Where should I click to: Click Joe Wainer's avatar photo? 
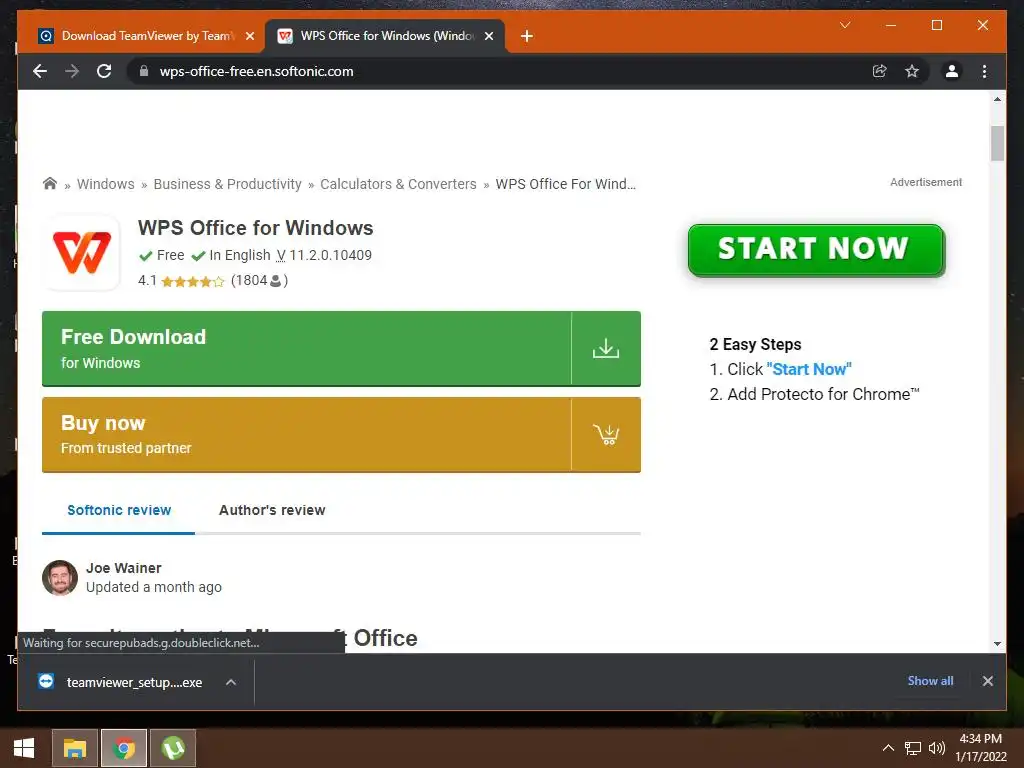(x=60, y=577)
